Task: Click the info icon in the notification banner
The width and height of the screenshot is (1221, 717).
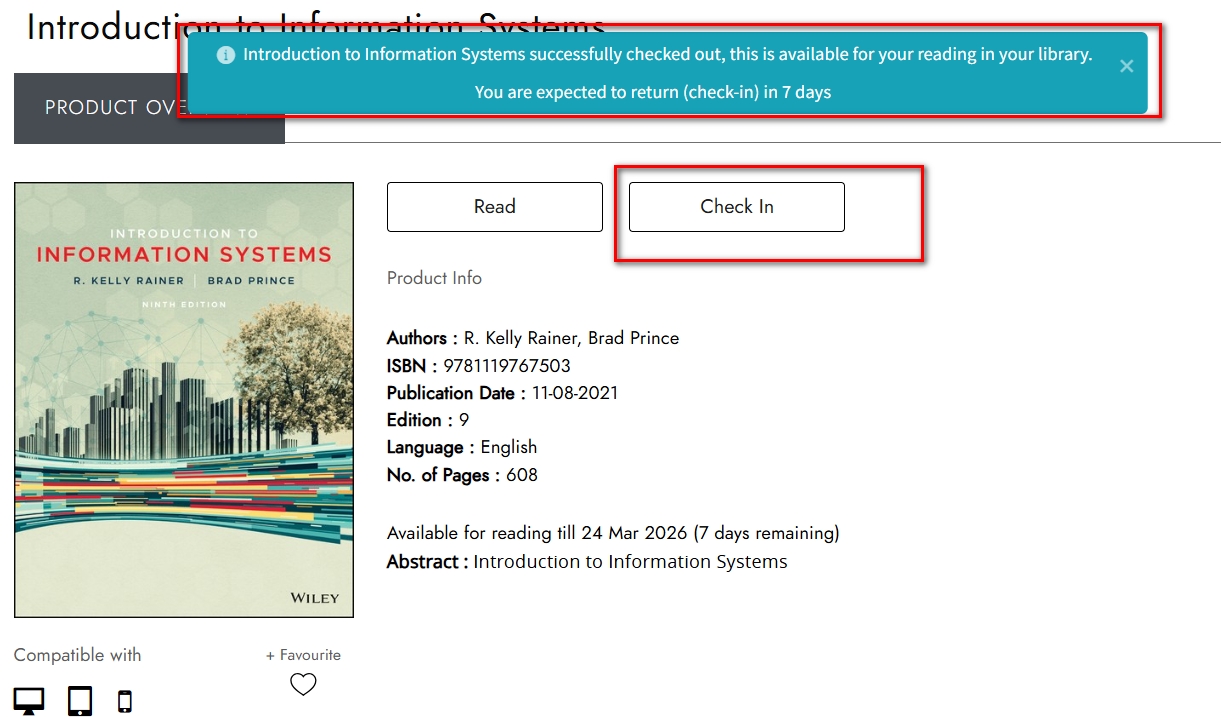Action: click(x=226, y=55)
